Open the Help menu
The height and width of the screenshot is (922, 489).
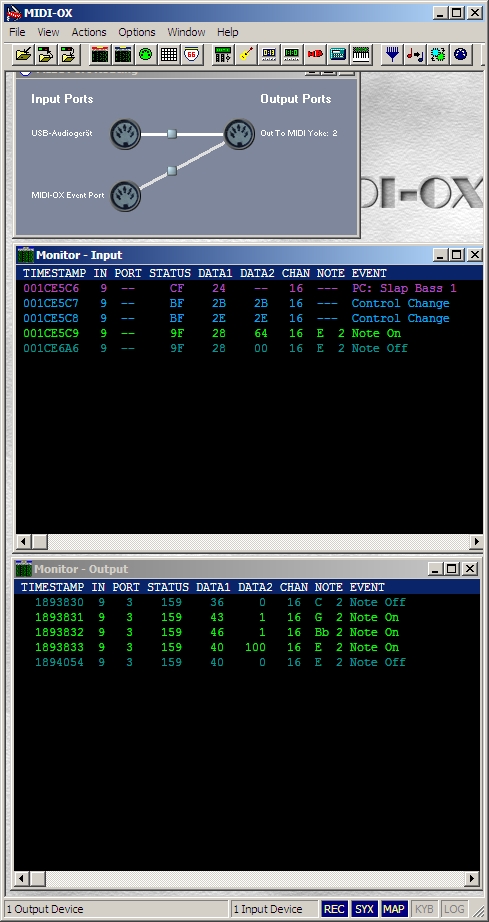[227, 32]
